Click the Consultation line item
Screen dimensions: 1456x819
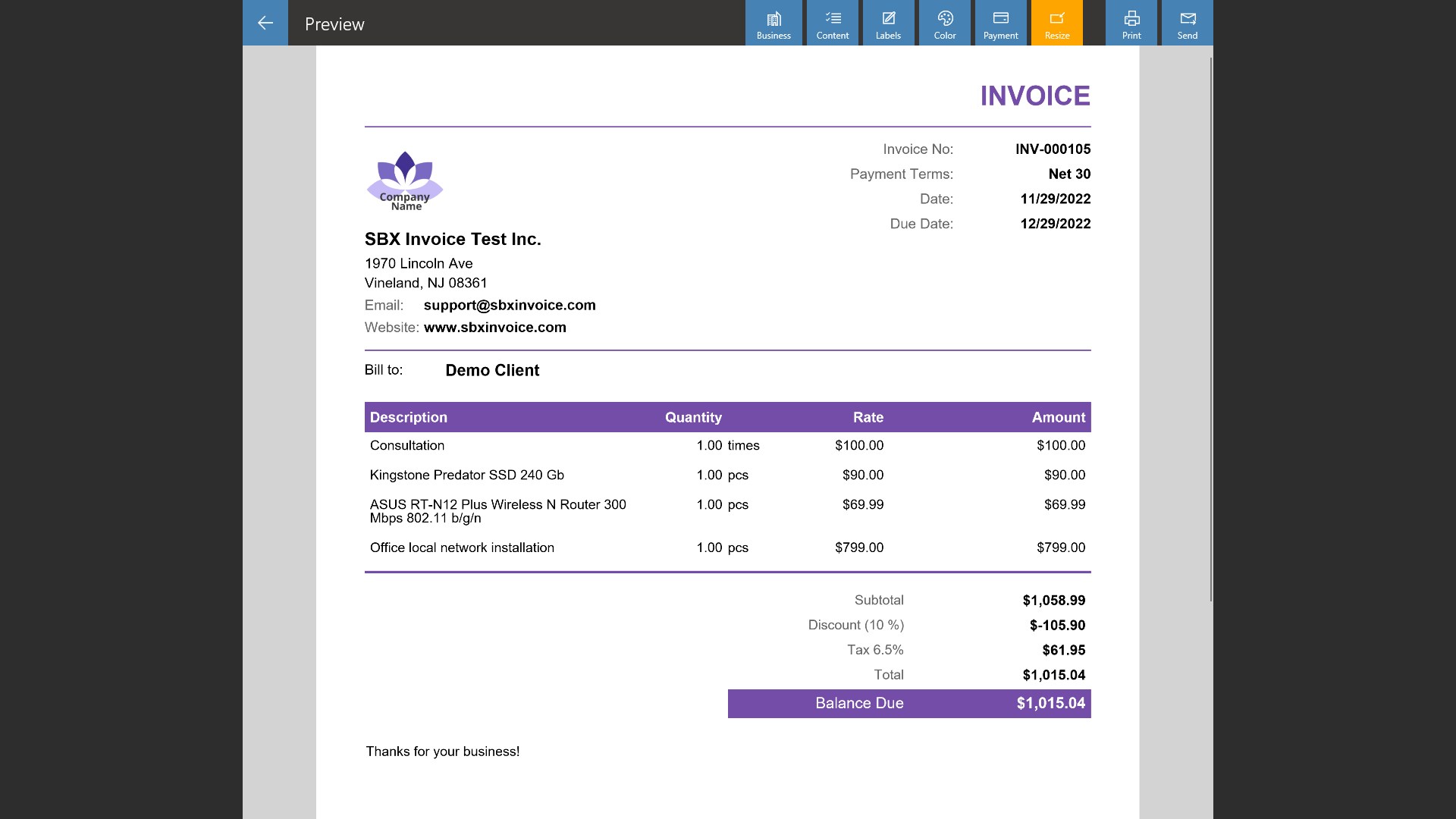coord(406,445)
